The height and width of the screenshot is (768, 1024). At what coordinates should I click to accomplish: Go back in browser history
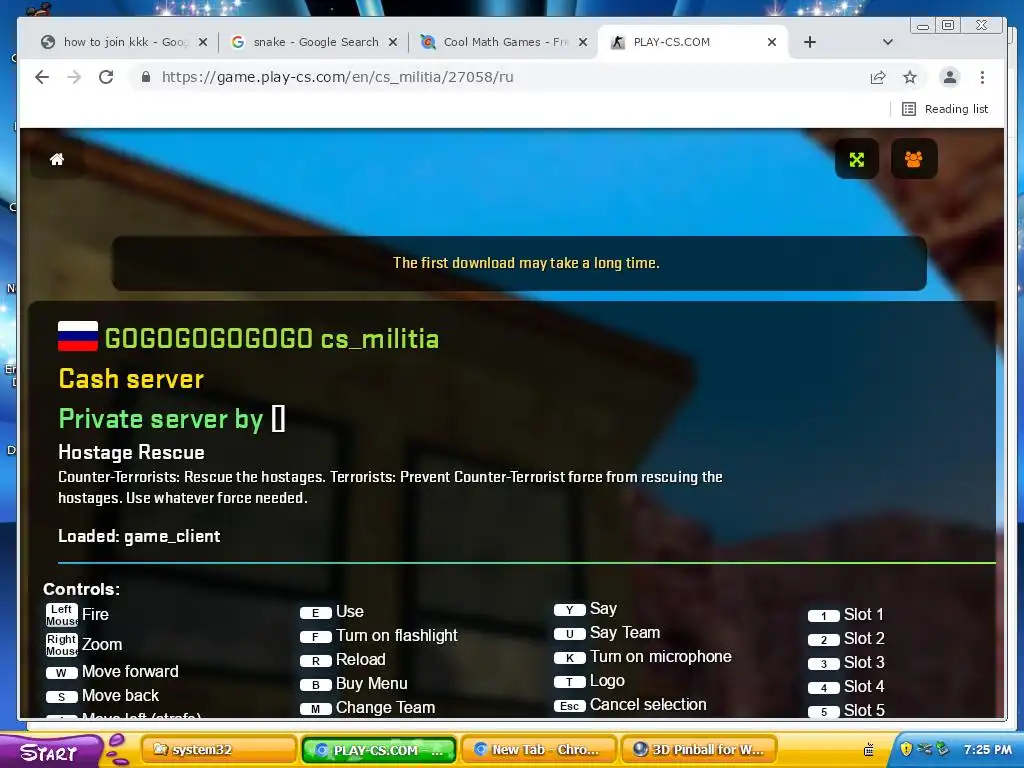pos(42,77)
